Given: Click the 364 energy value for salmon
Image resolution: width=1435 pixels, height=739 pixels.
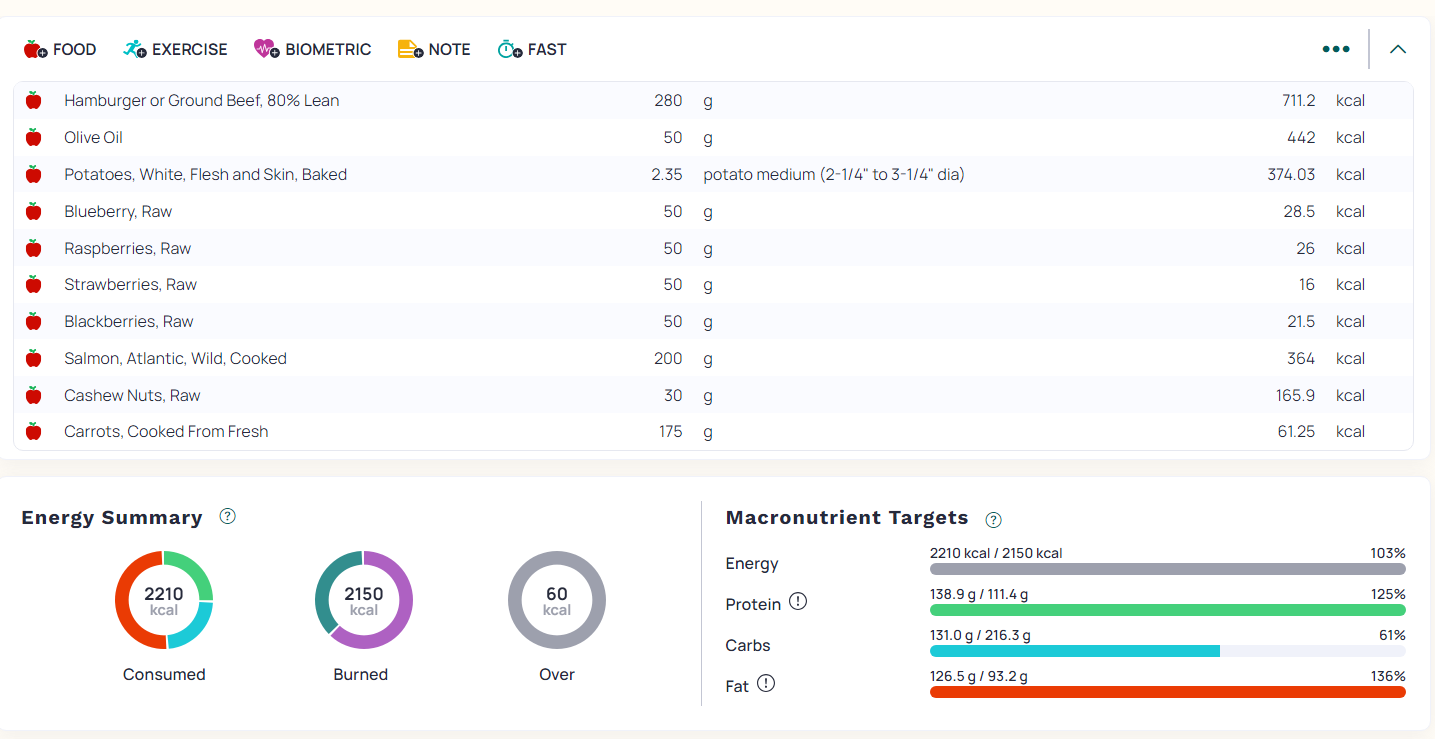Looking at the screenshot, I should point(1301,358).
